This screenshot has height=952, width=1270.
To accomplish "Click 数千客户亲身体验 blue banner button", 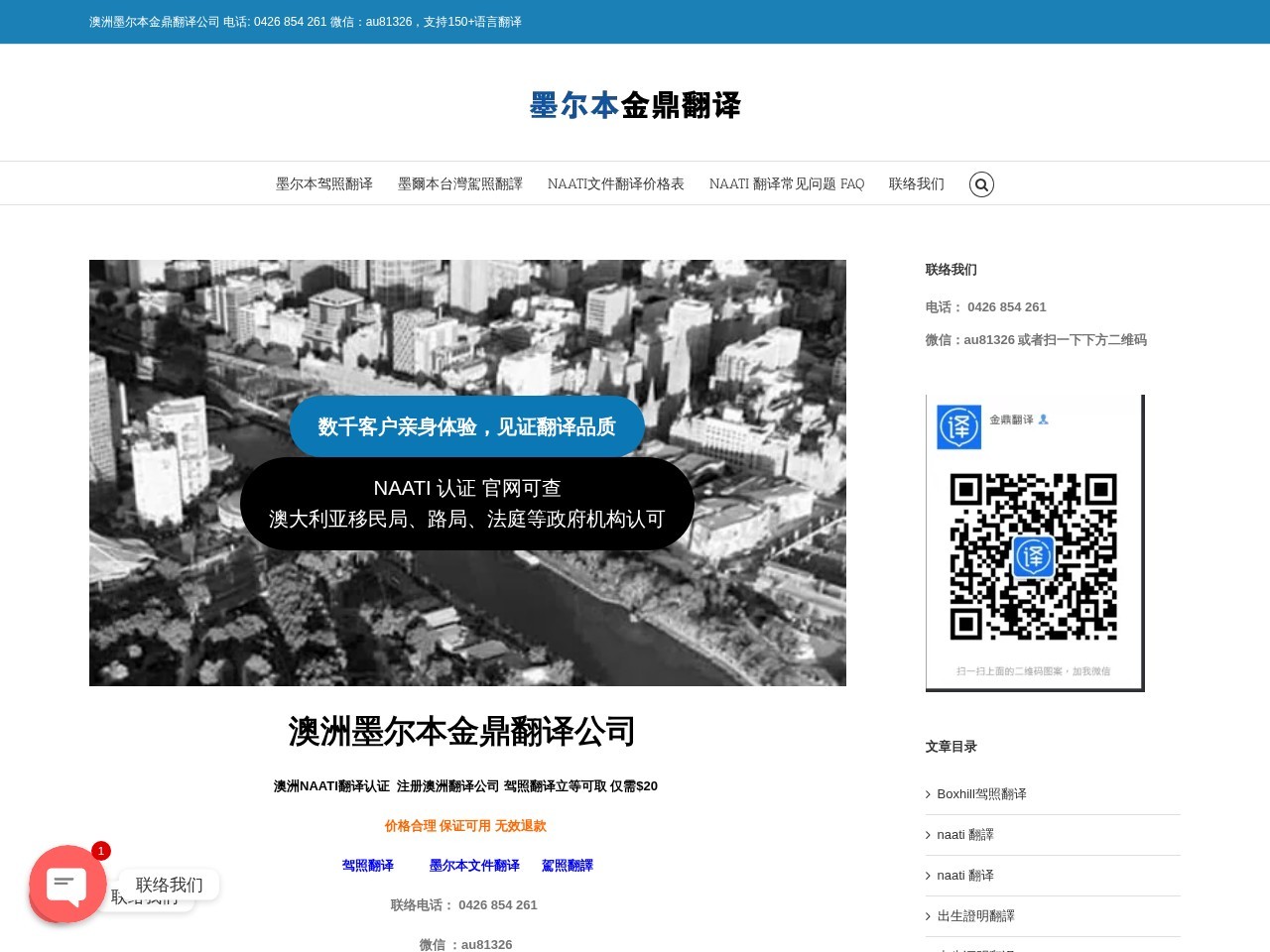I will click(467, 426).
